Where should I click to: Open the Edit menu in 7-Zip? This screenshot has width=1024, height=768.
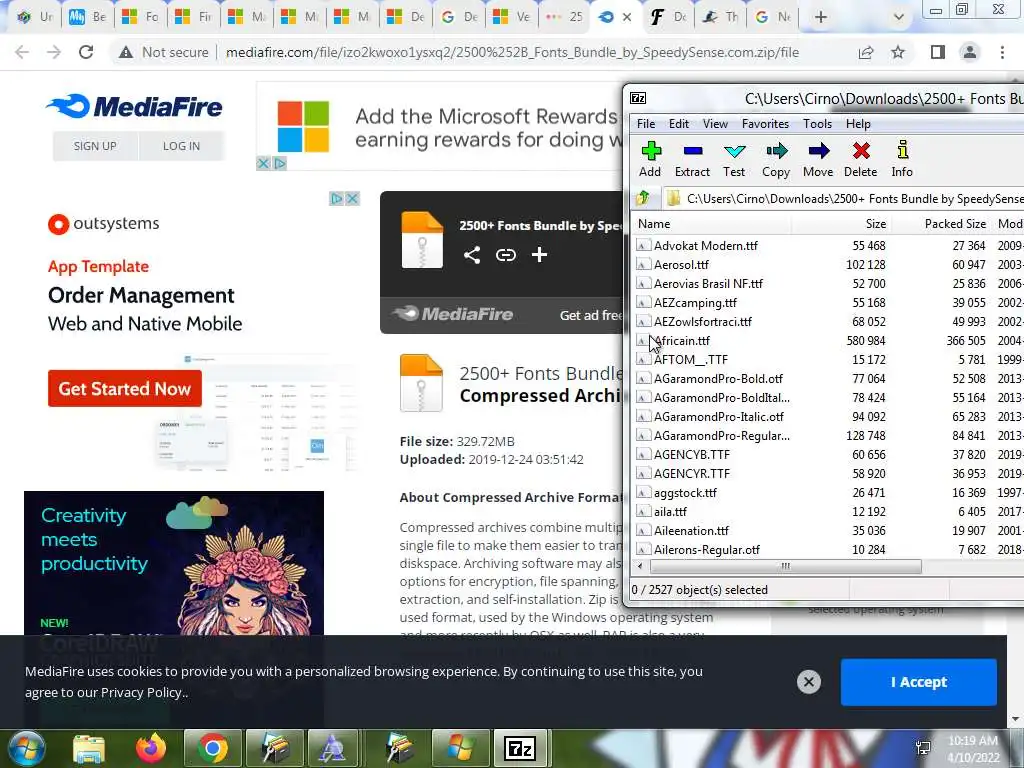(679, 123)
